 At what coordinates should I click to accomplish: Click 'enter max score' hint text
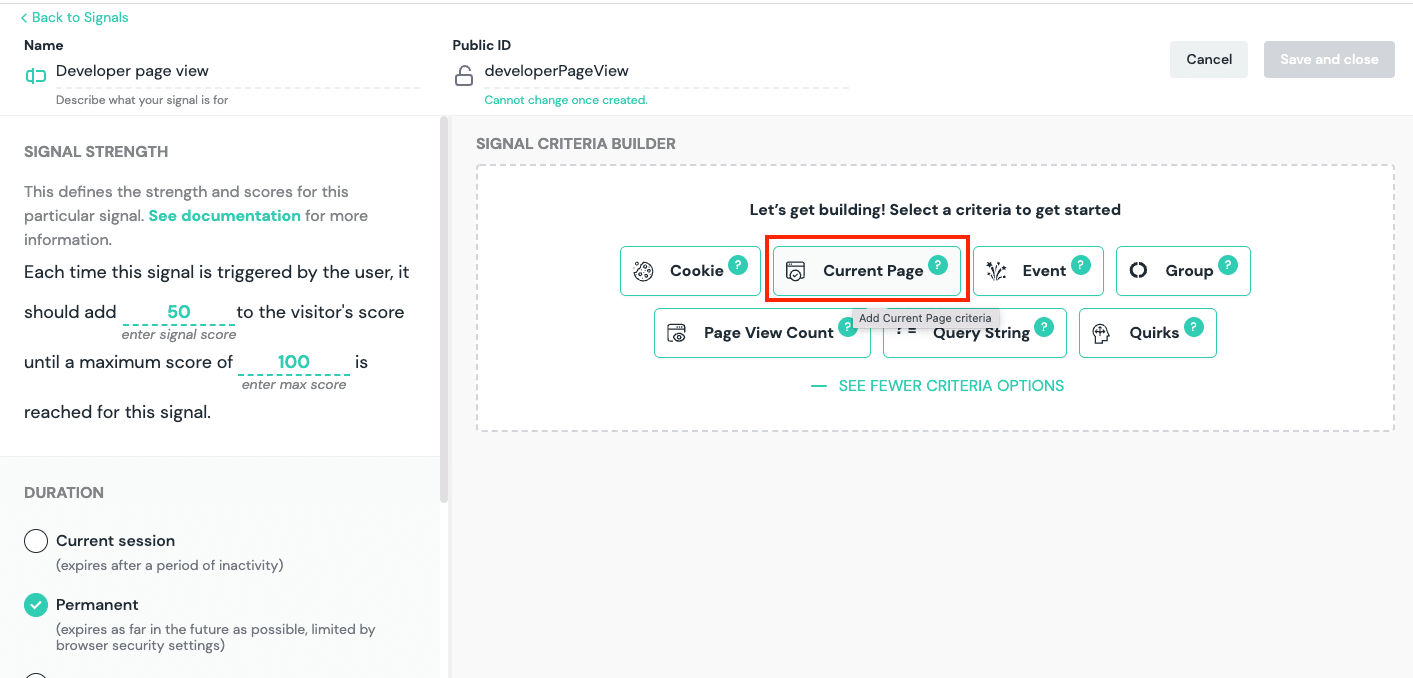coord(294,385)
